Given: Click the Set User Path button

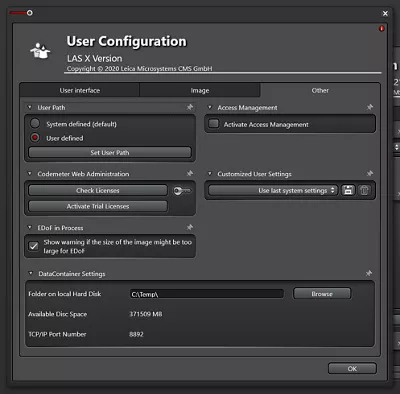Looking at the screenshot, I should pos(110,152).
